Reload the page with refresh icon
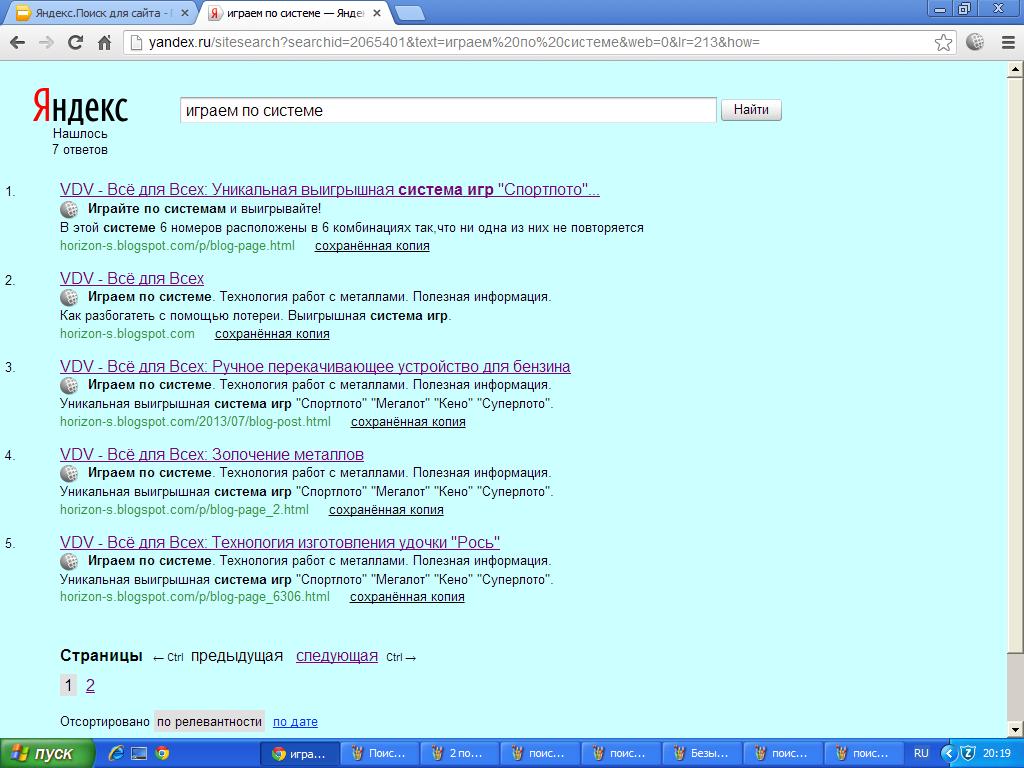This screenshot has height=768, width=1024. [x=76, y=43]
